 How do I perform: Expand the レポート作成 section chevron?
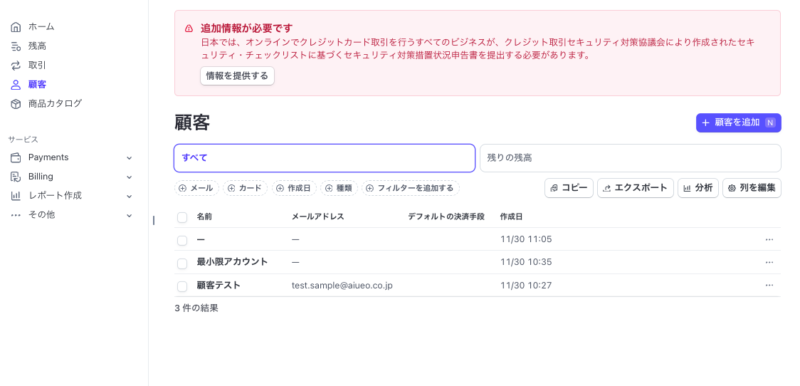[129, 196]
